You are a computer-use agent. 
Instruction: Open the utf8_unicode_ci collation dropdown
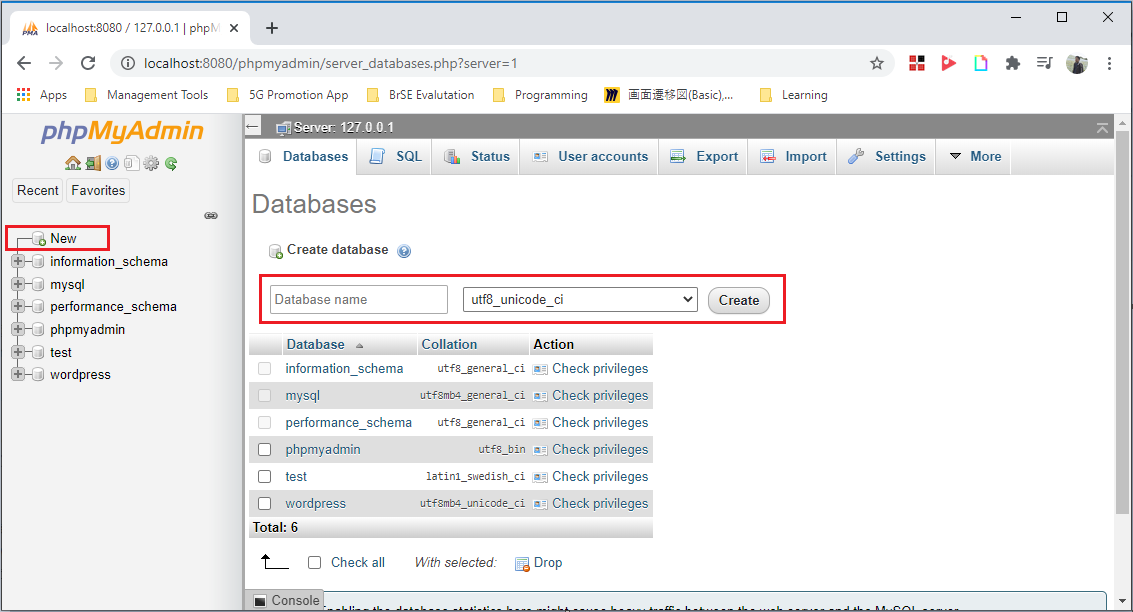[580, 299]
